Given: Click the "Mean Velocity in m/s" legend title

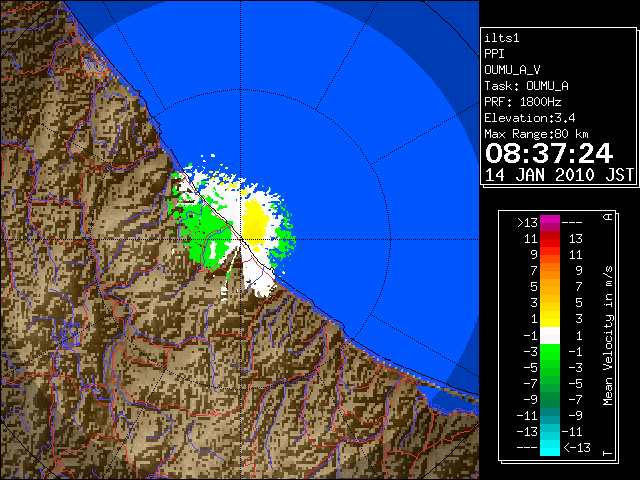Looking at the screenshot, I should (608, 336).
